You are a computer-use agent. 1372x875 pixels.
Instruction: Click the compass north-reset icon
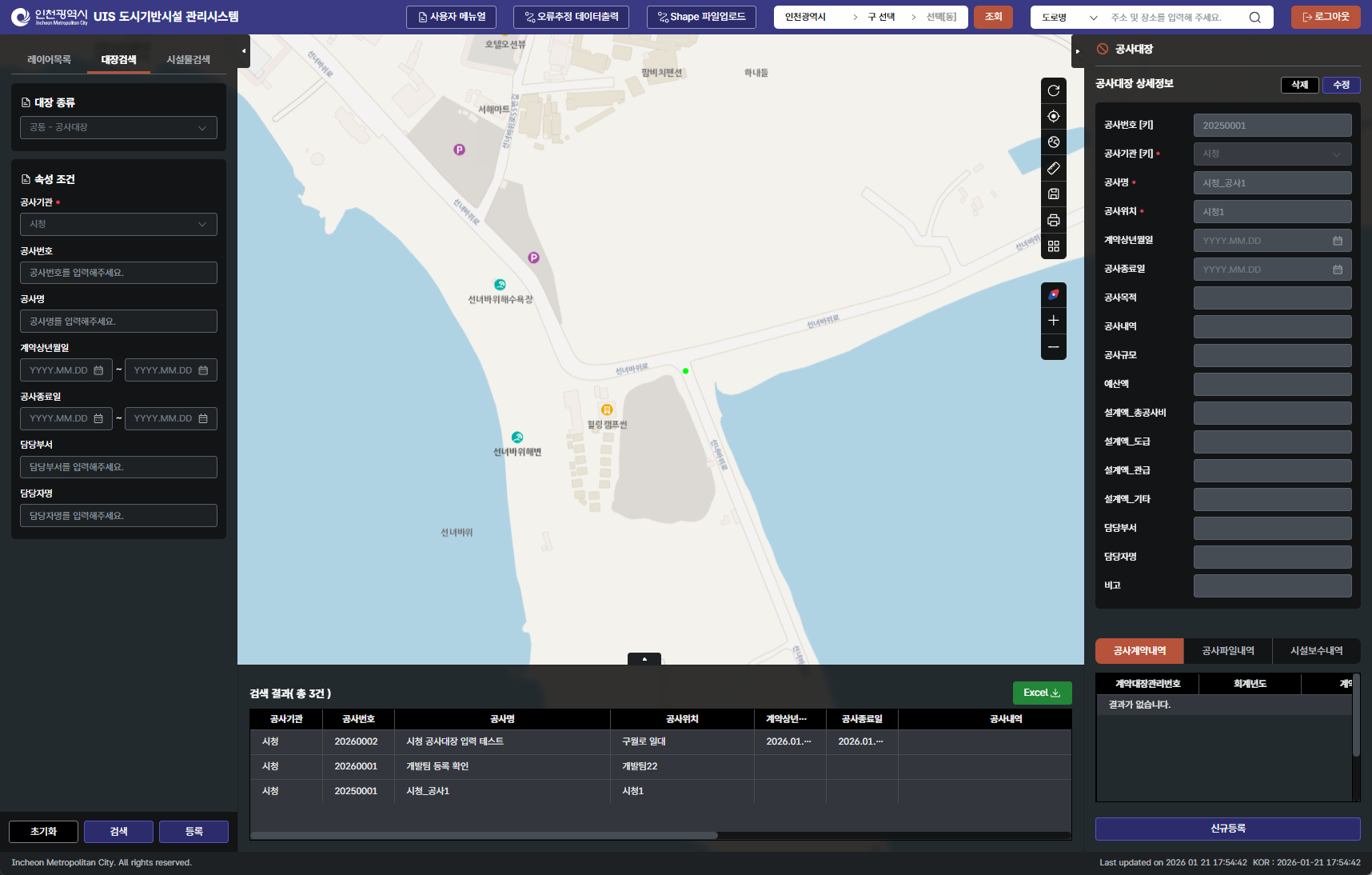1053,294
